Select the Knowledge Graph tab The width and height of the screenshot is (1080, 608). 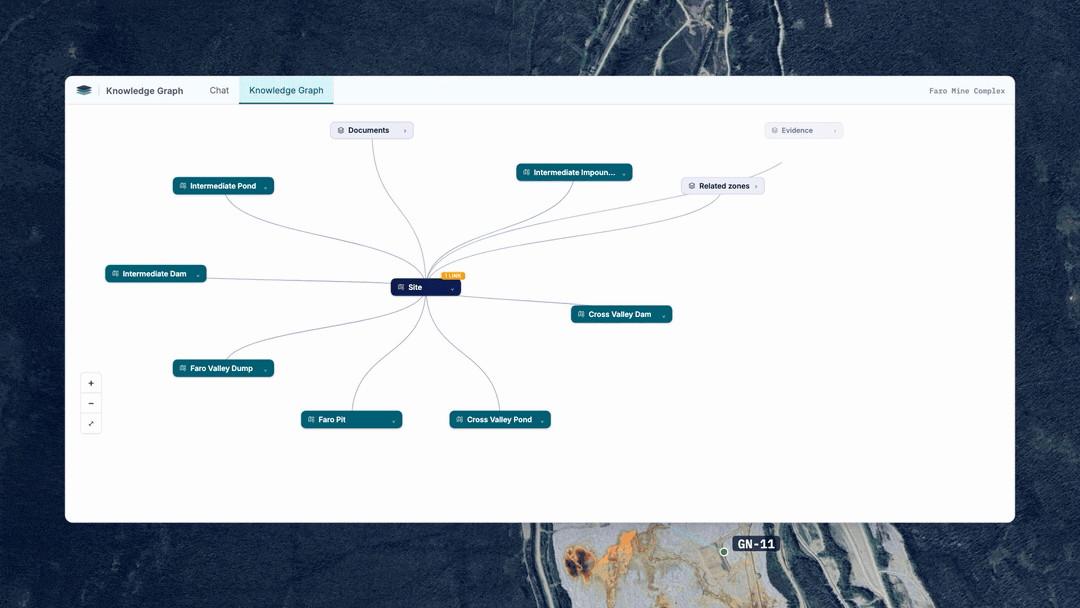286,90
